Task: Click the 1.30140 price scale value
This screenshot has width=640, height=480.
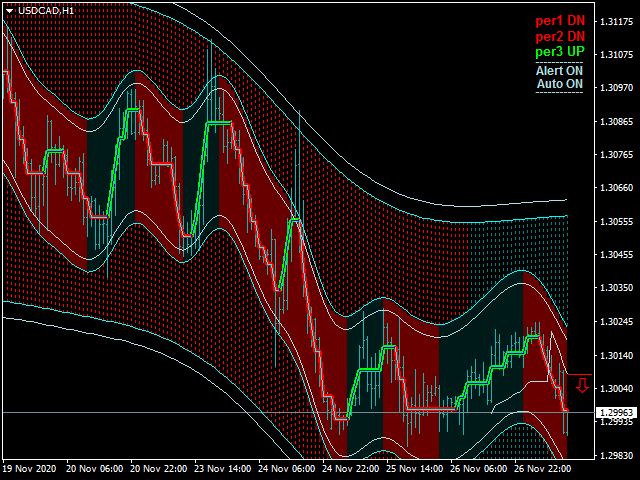Action: 616,356
